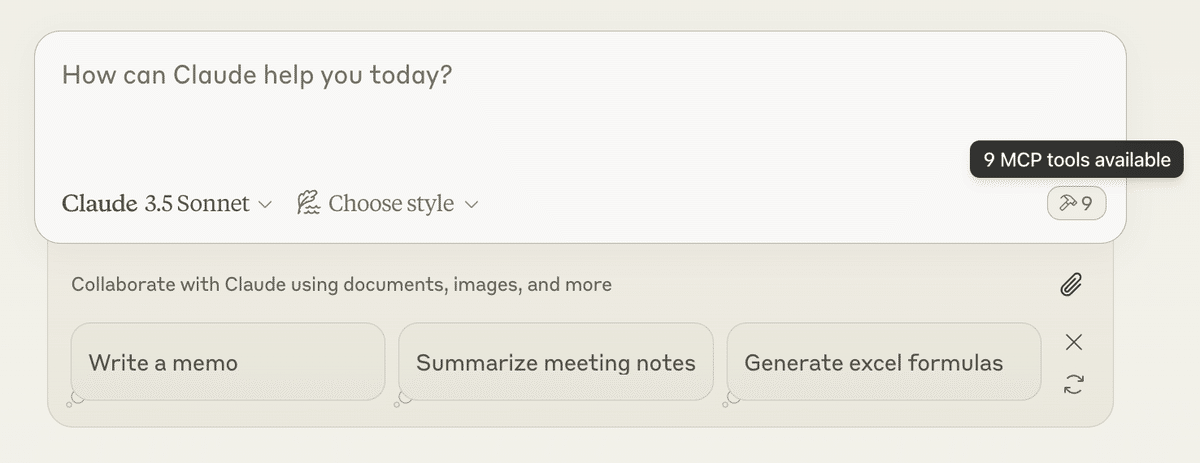Choose the Summarize meeting notes suggestion
Image resolution: width=1200 pixels, height=463 pixels.
coord(555,362)
